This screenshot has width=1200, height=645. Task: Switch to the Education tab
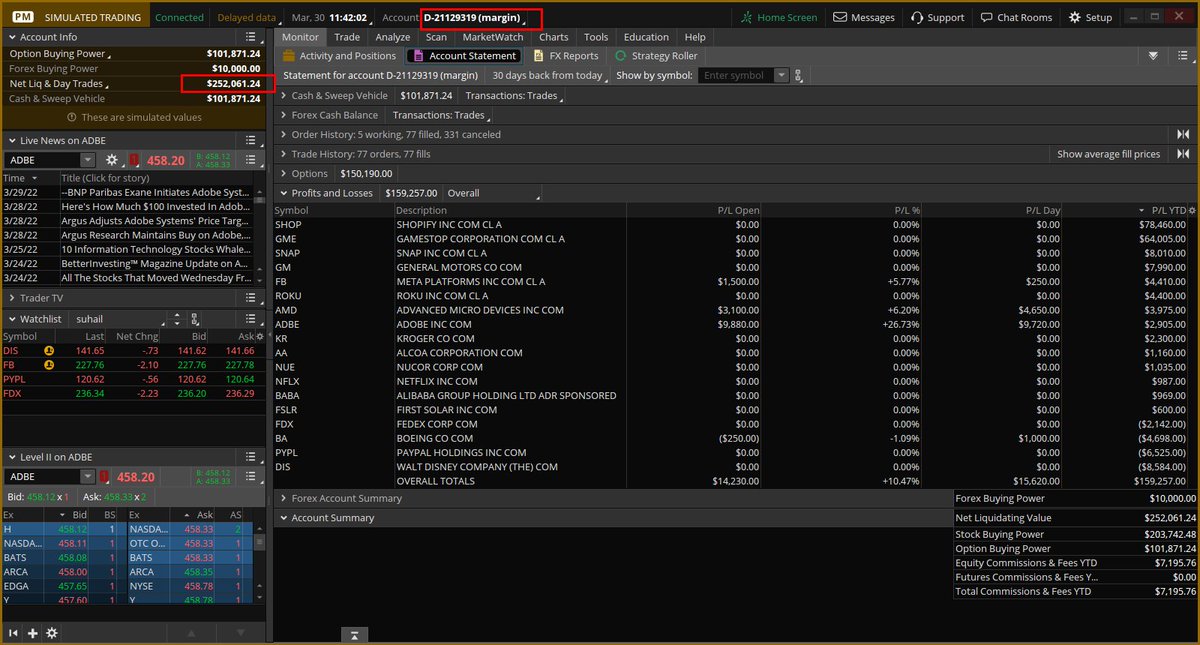(x=646, y=37)
